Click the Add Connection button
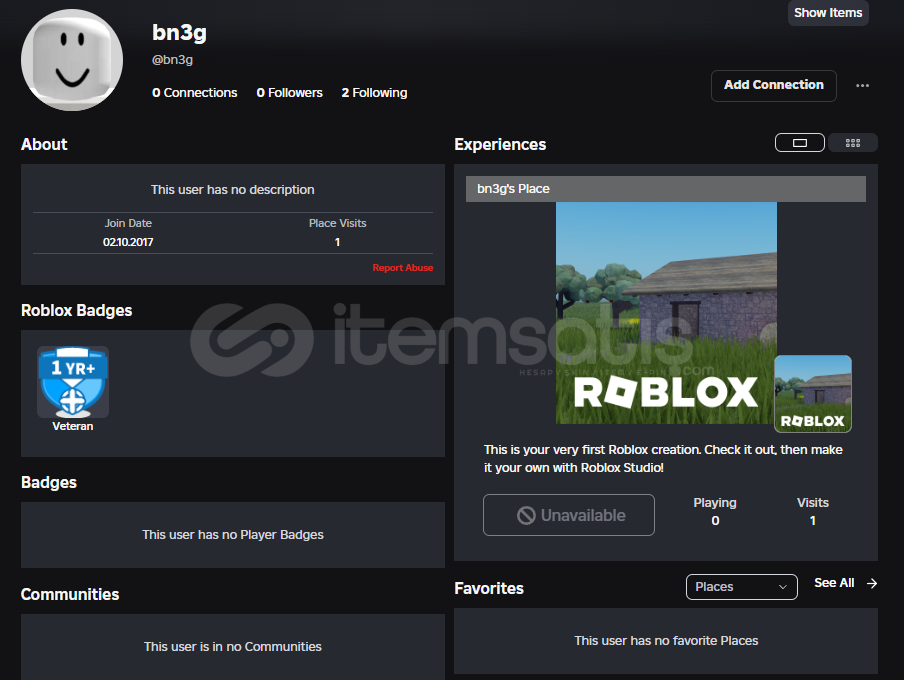The image size is (904, 680). pyautogui.click(x=774, y=85)
